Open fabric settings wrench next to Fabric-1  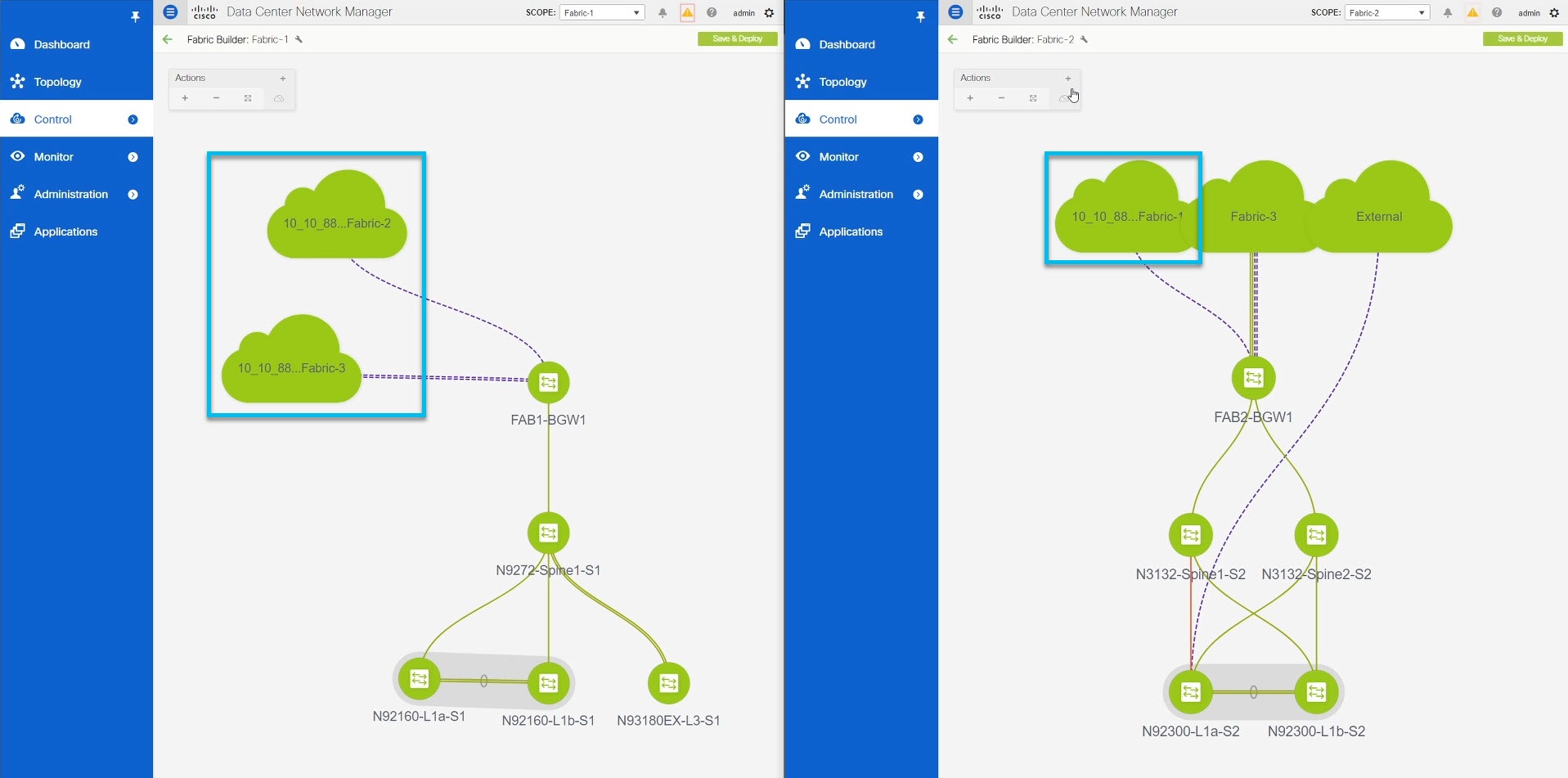click(x=299, y=39)
